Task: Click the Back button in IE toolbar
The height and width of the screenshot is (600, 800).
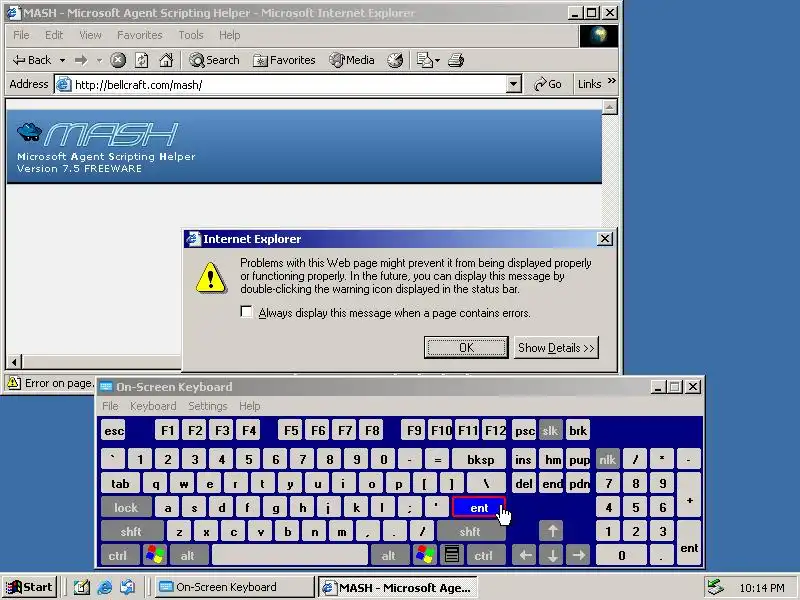Action: pos(32,60)
